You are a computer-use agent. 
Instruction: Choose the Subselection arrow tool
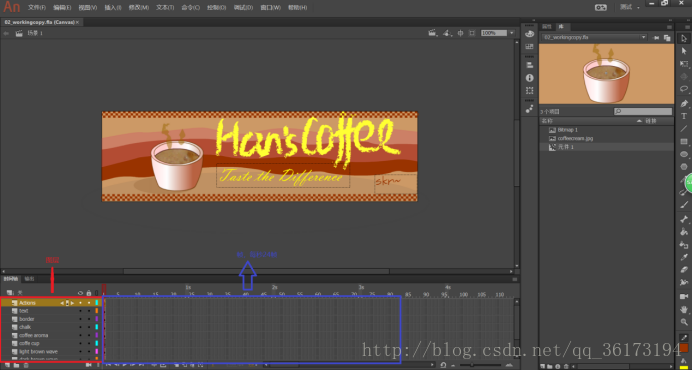[684, 51]
